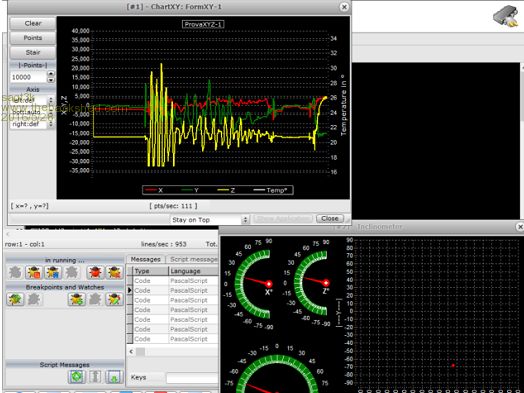Clear the ChartXY plot
This screenshot has width=524, height=393.
point(32,23)
